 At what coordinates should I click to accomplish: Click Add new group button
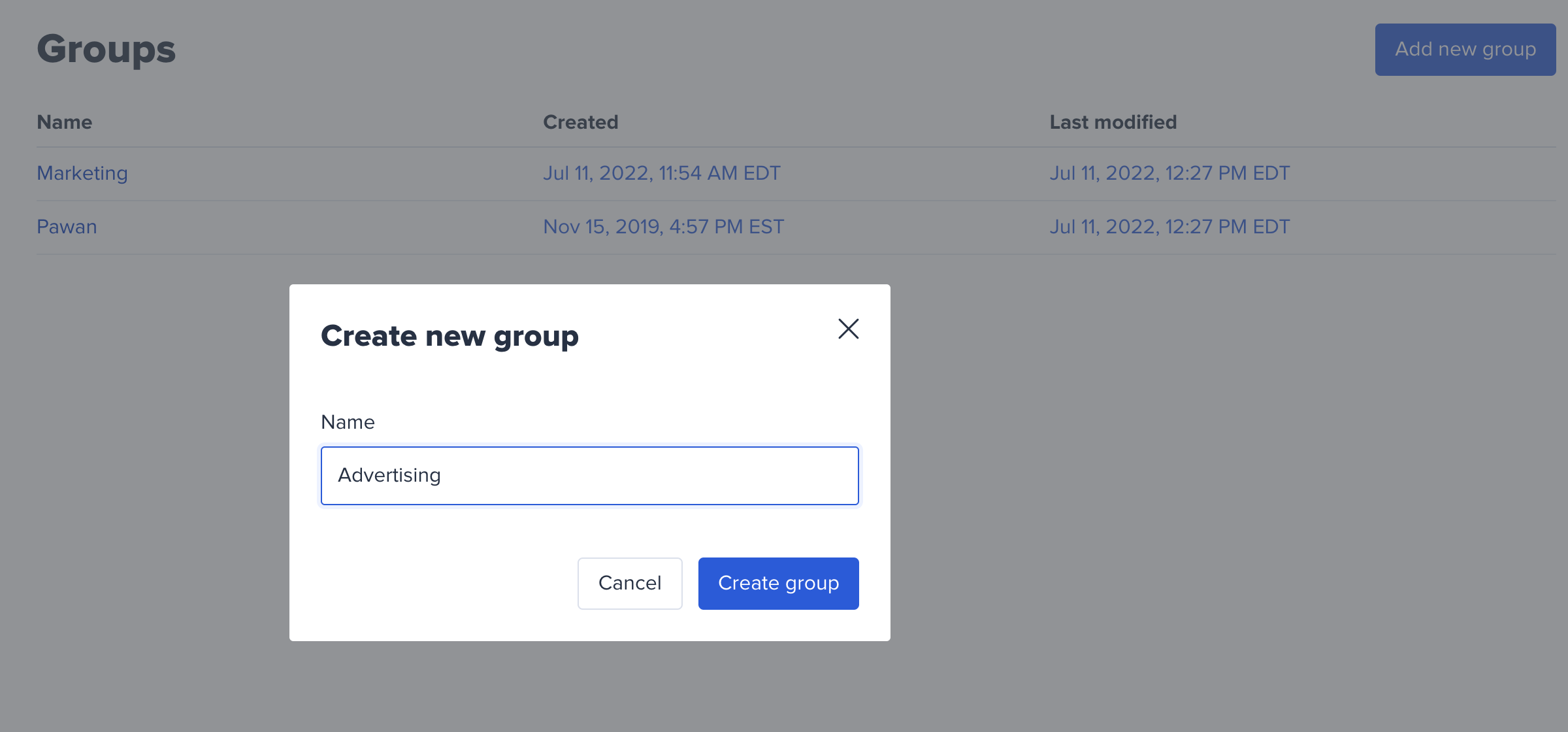(1465, 50)
